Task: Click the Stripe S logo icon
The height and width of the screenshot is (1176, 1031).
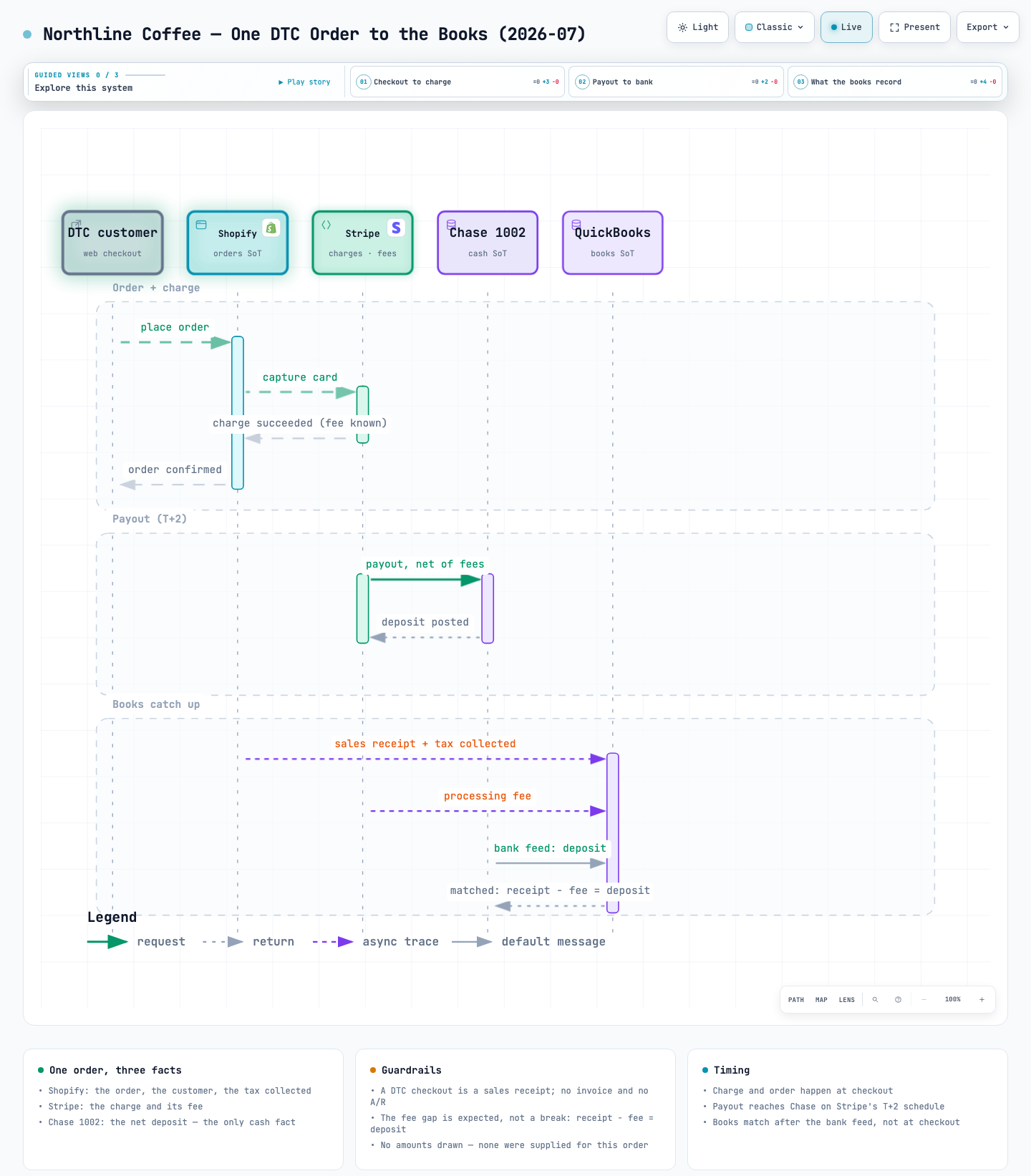Action: click(396, 228)
